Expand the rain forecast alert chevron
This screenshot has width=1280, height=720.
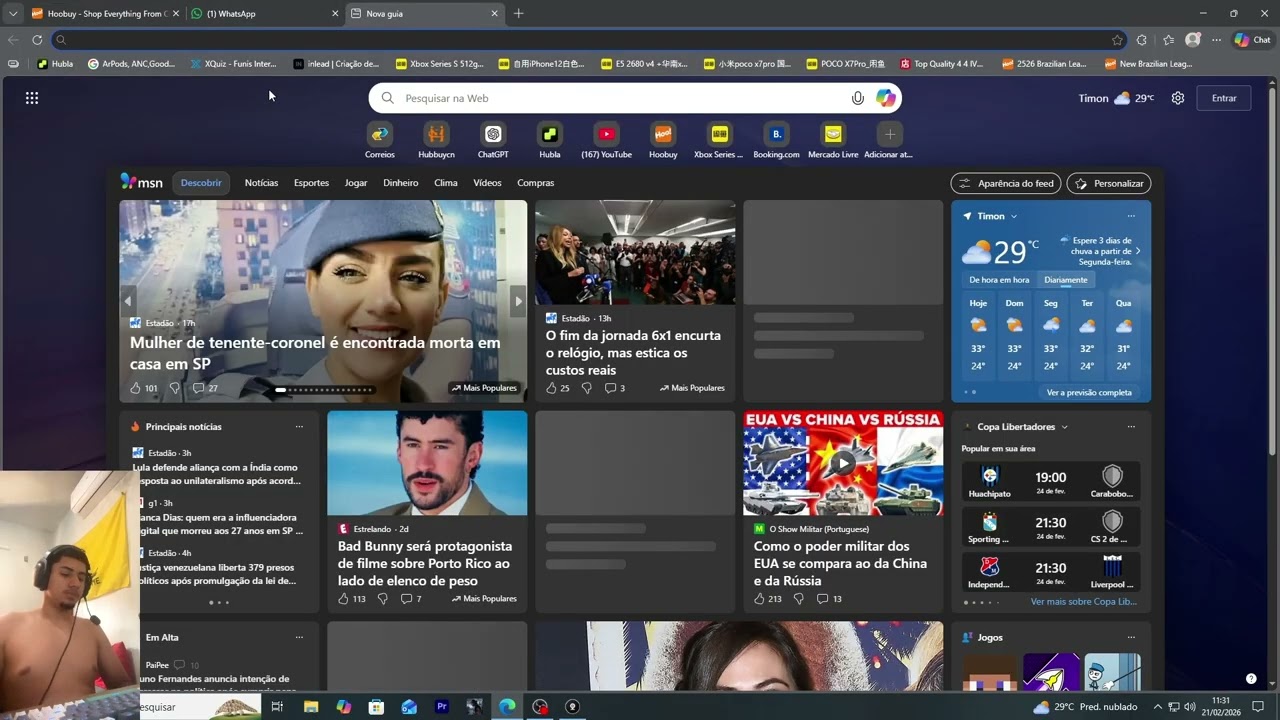coord(1138,251)
